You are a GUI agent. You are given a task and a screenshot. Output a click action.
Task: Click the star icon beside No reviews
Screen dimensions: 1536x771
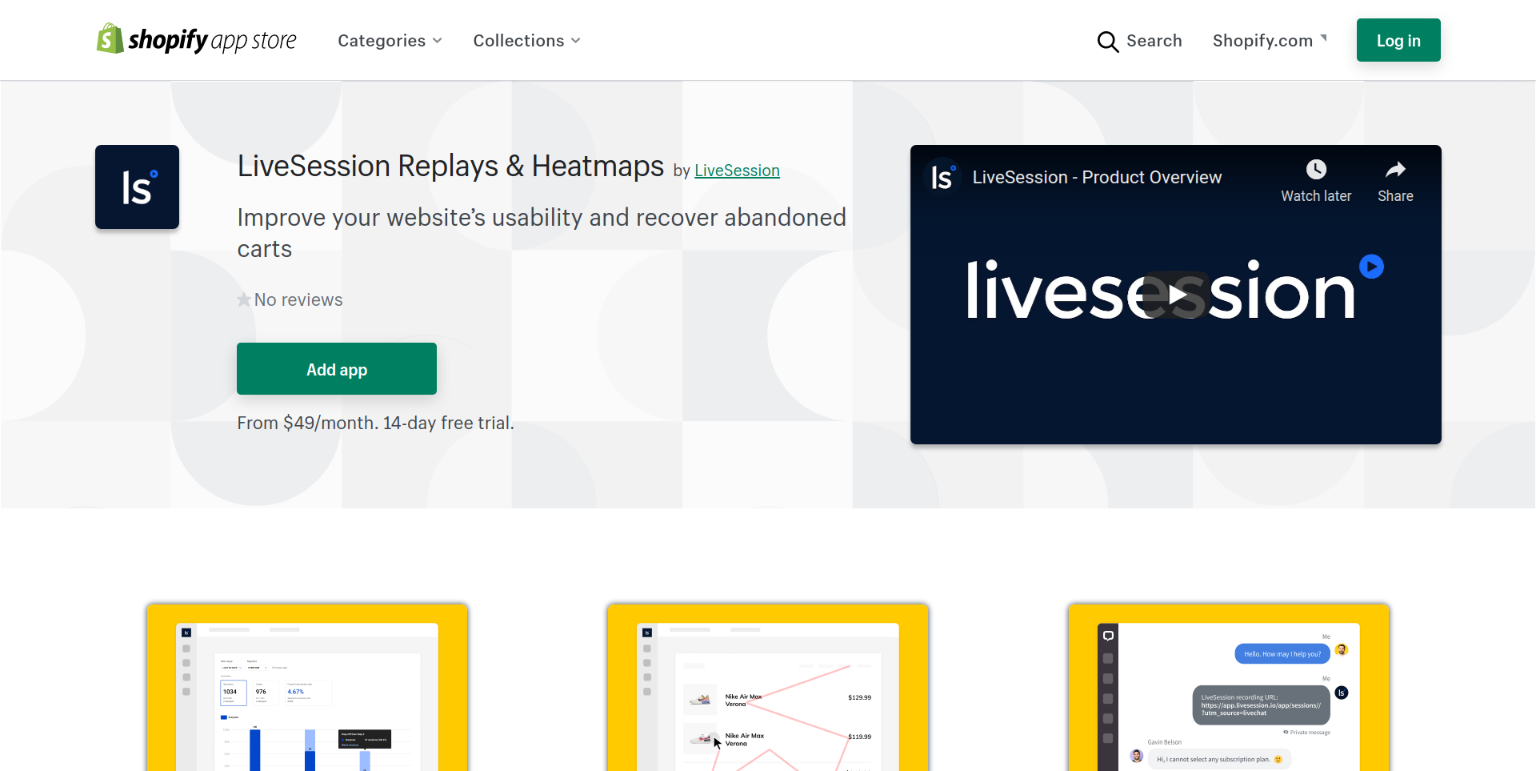244,300
